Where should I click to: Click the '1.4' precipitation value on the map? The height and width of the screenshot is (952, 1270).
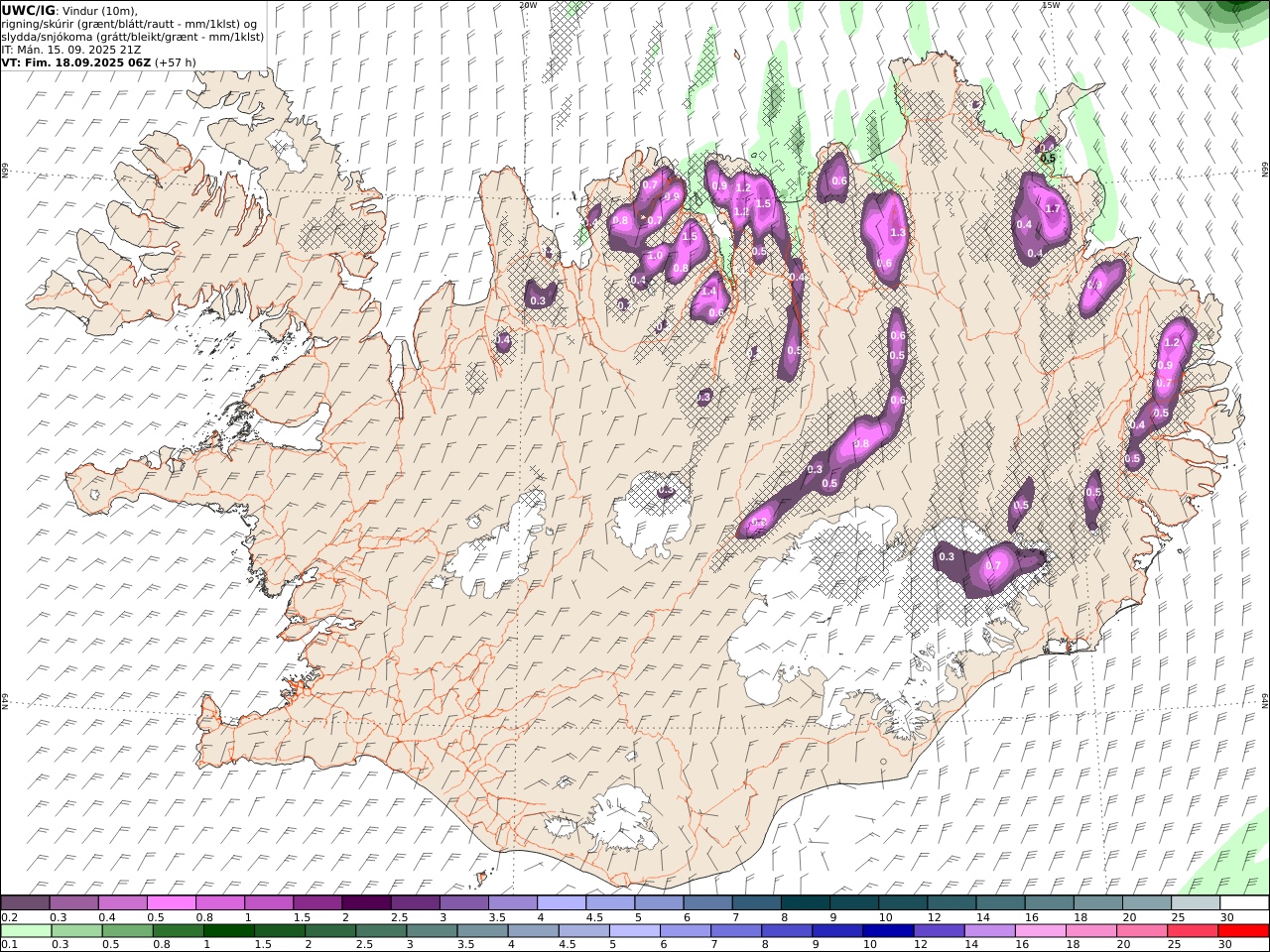click(x=708, y=292)
